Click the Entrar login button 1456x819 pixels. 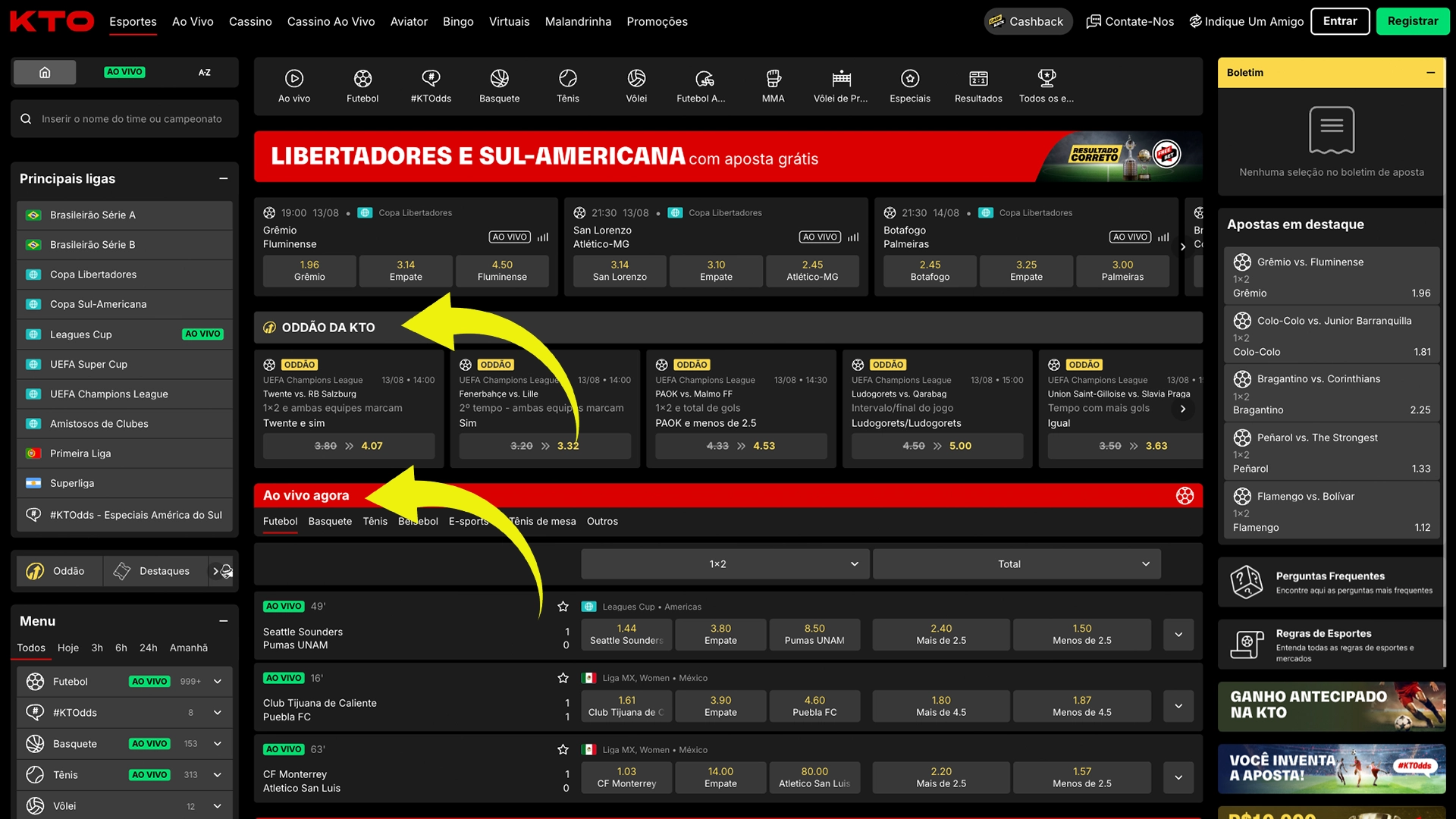[1340, 21]
